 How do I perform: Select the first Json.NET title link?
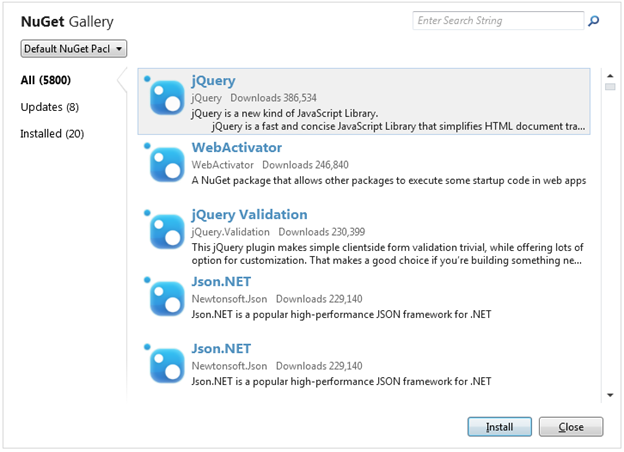click(221, 282)
